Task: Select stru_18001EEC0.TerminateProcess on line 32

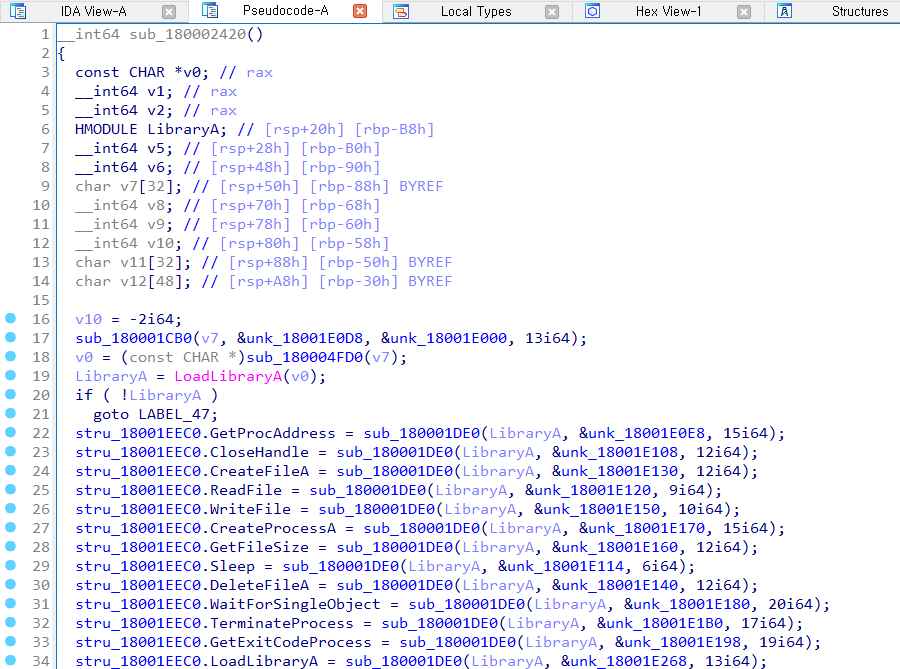Action: pos(215,623)
